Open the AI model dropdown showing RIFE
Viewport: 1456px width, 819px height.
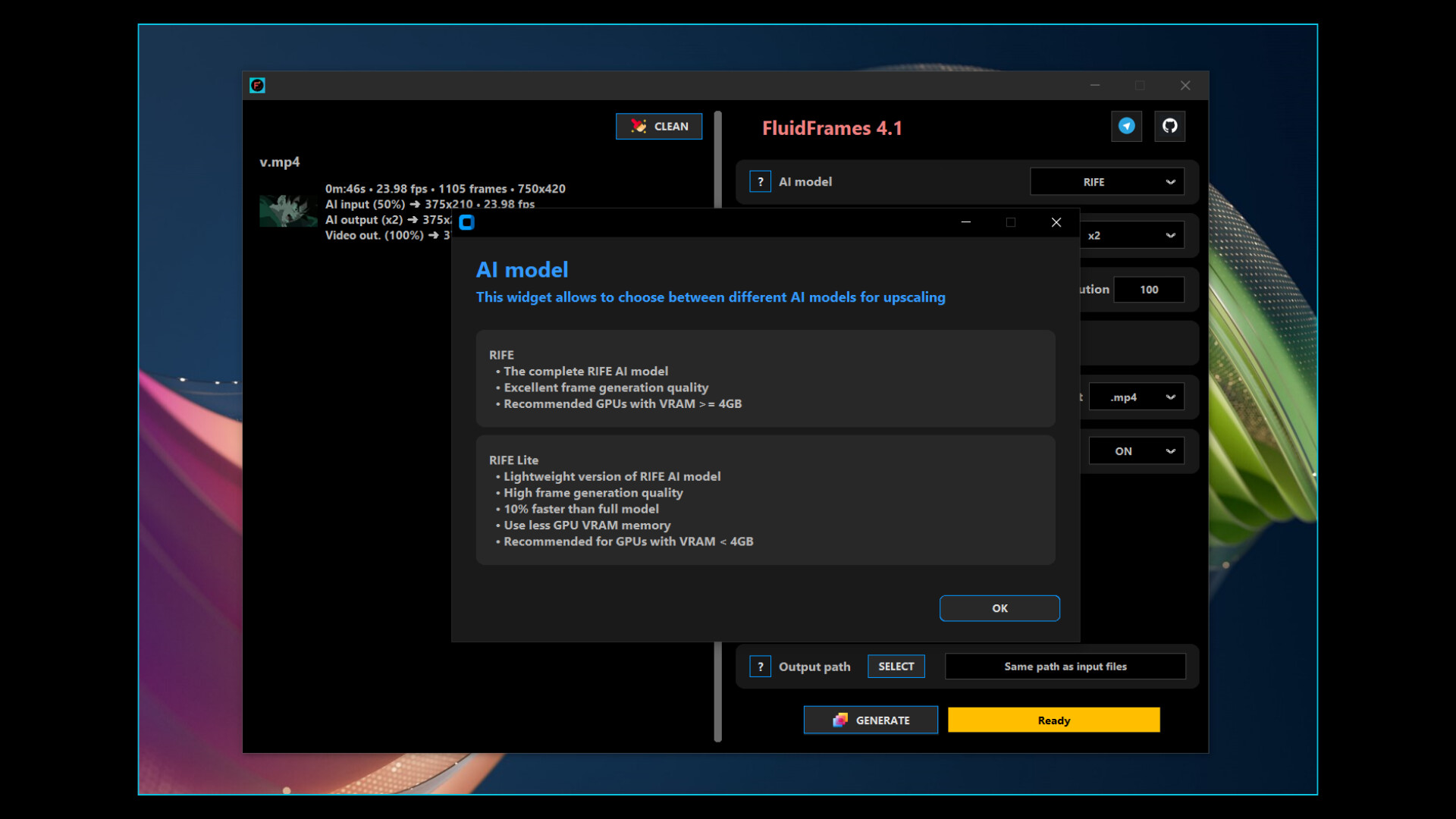tap(1106, 181)
